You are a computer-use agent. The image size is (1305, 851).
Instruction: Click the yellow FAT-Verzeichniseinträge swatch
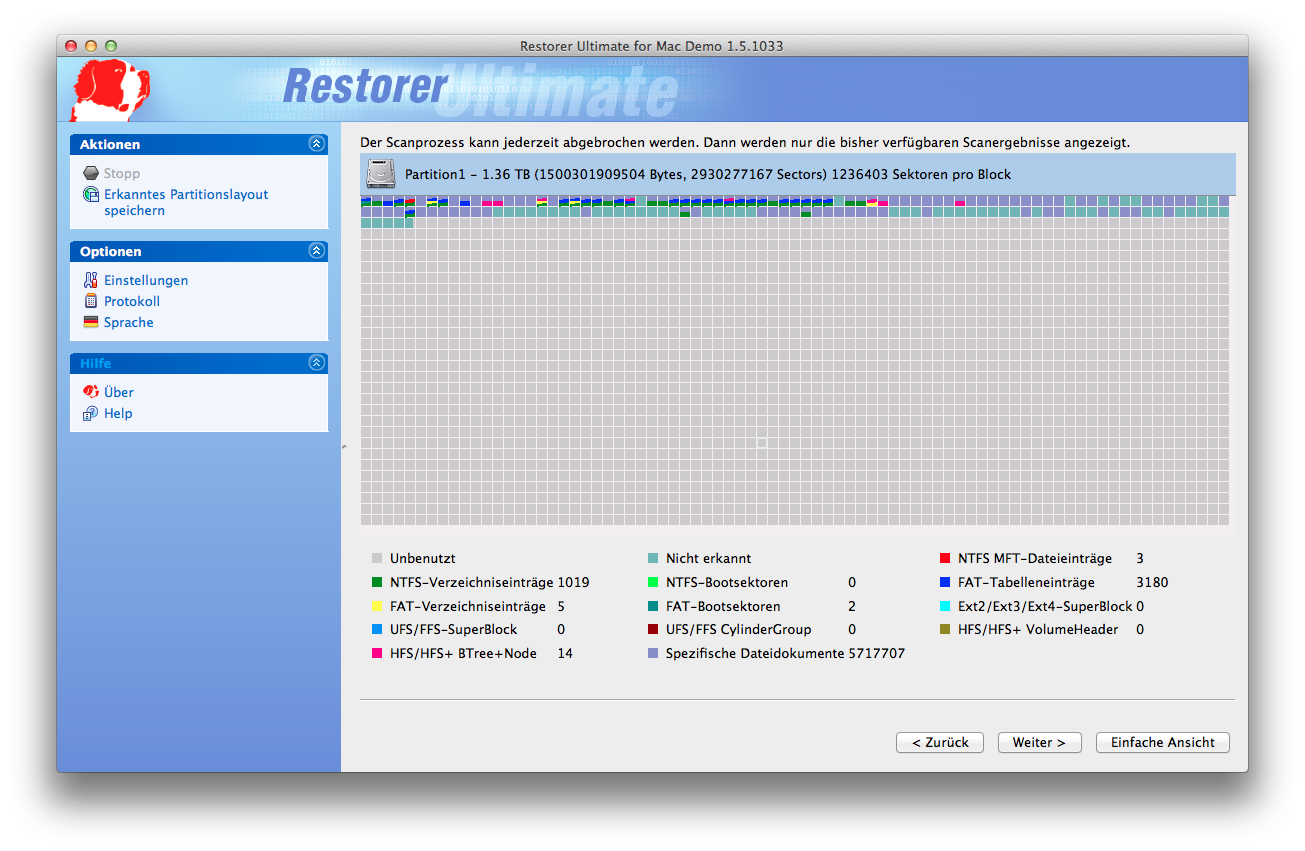[x=377, y=606]
